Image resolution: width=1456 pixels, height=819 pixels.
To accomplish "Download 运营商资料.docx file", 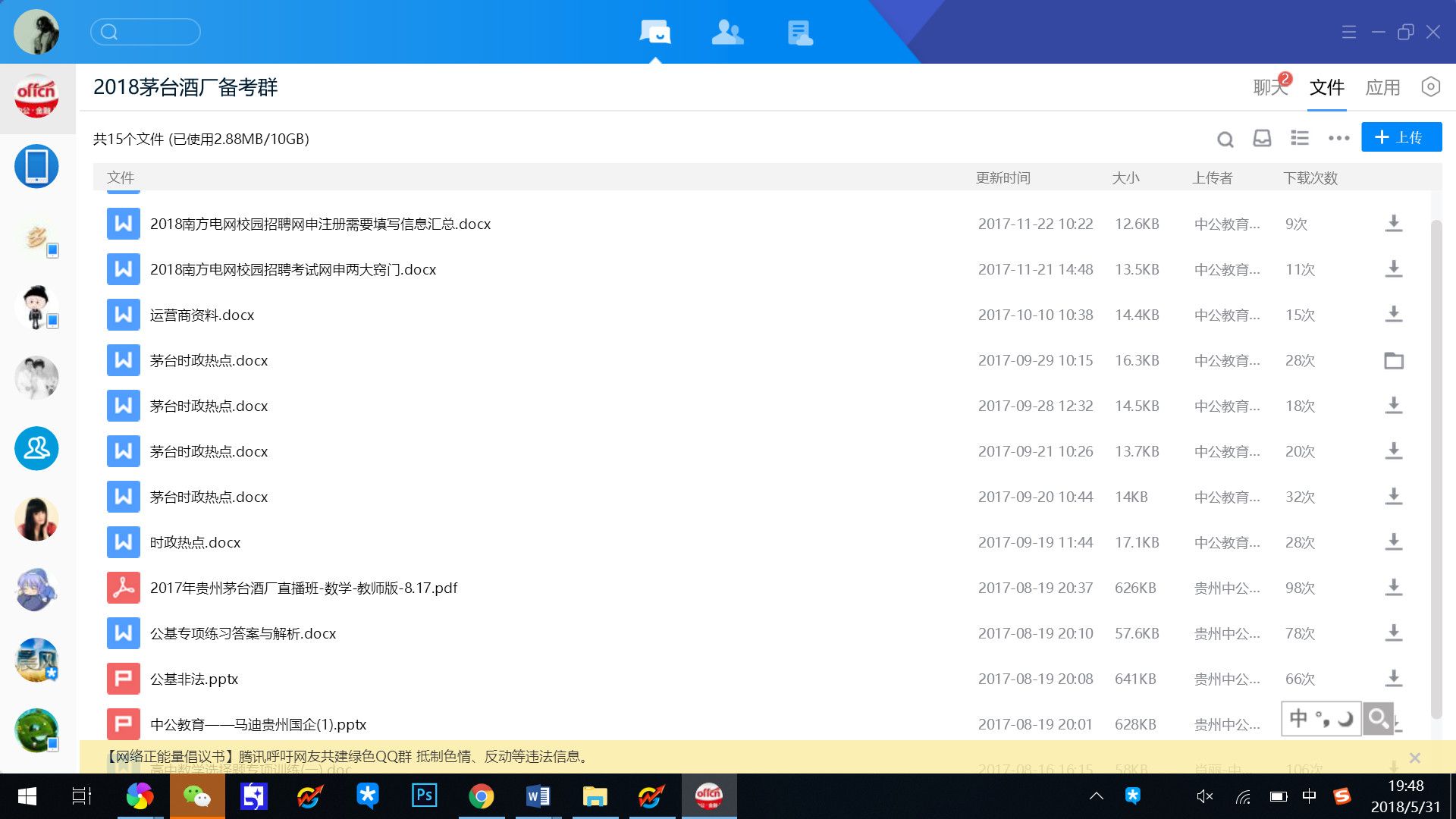I will tap(1393, 315).
